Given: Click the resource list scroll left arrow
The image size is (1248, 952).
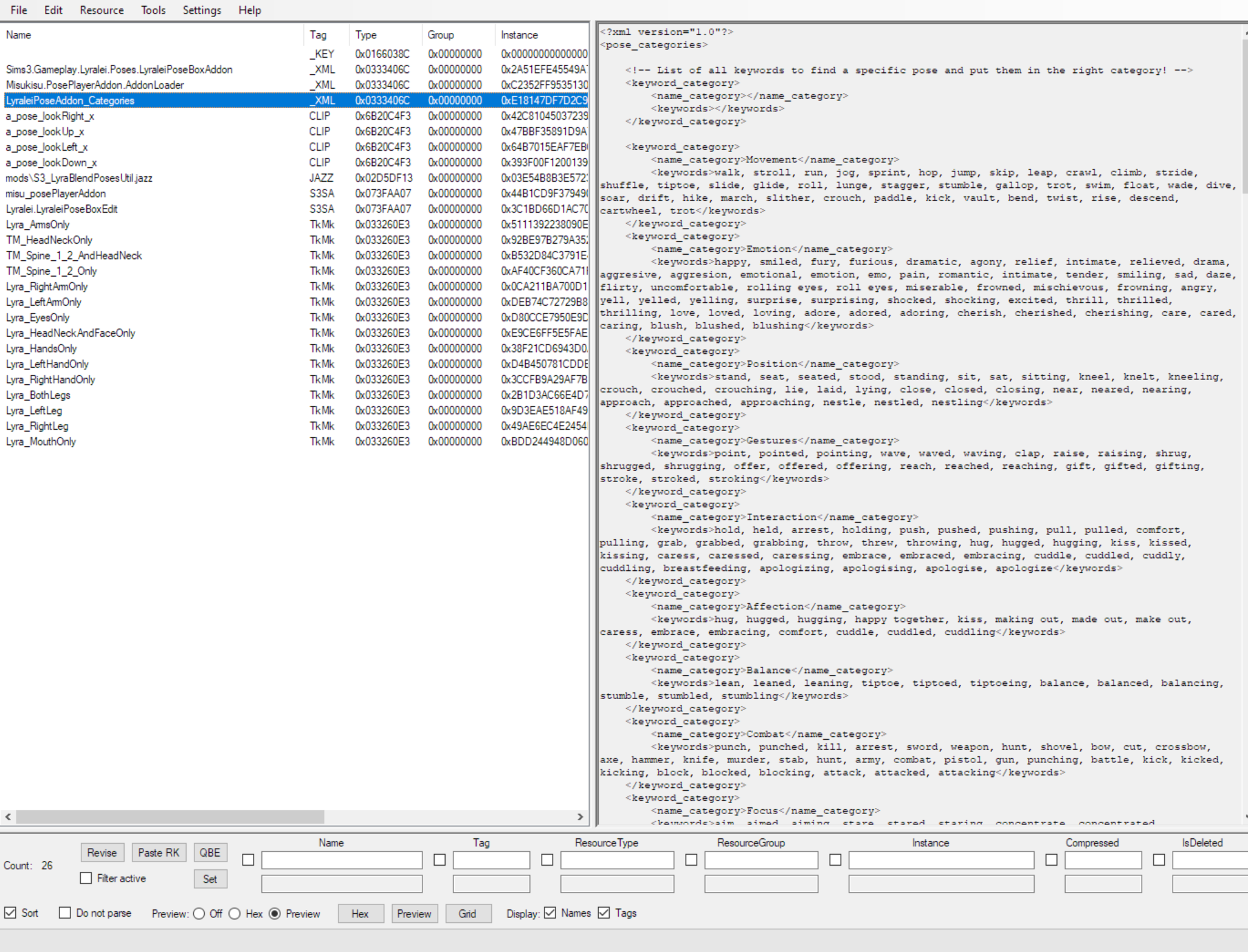Looking at the screenshot, I should pyautogui.click(x=8, y=816).
